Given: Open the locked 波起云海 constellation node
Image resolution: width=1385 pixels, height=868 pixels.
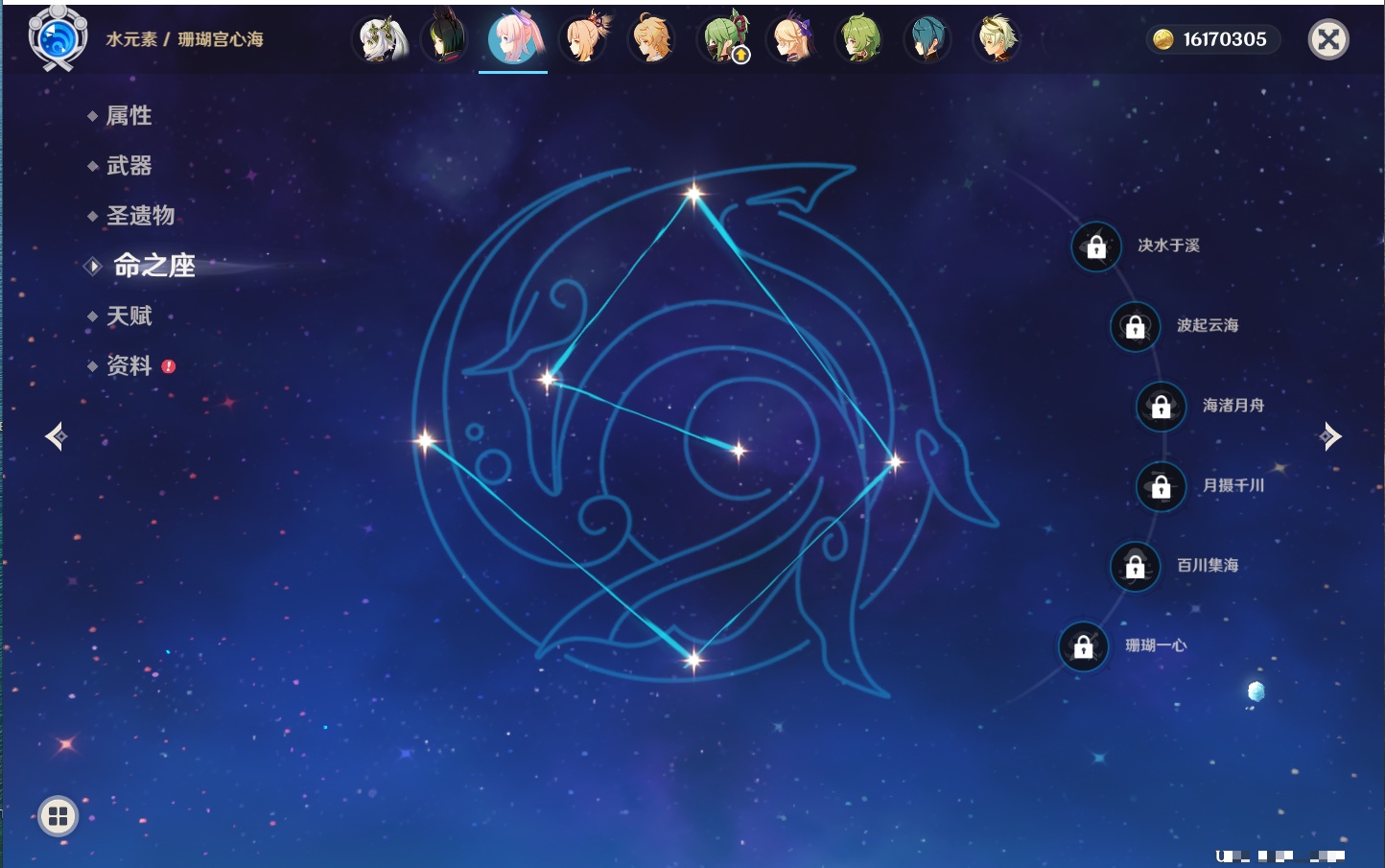Looking at the screenshot, I should [x=1136, y=327].
